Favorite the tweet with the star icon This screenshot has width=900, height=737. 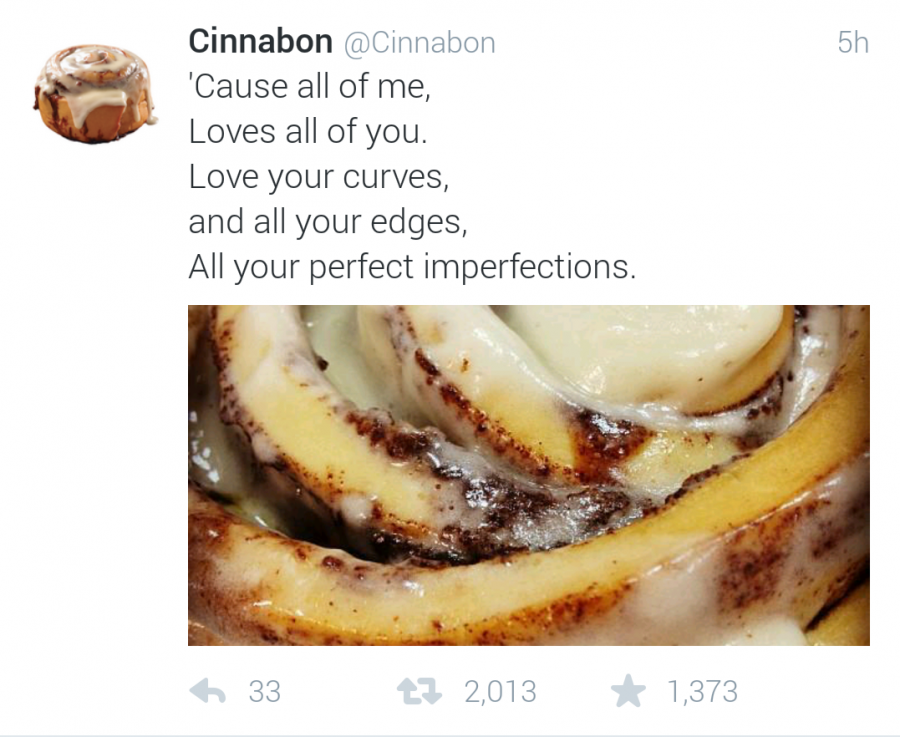[x=628, y=691]
